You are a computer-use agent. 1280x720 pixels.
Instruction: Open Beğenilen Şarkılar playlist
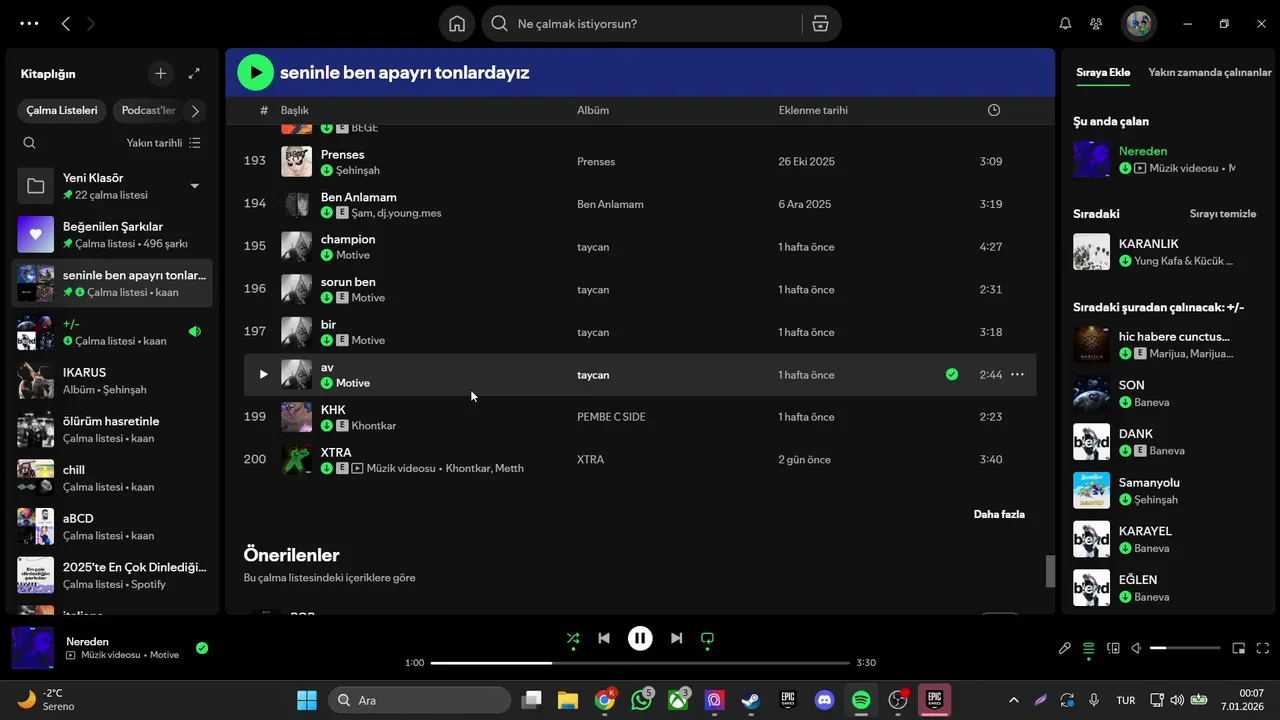tap(113, 234)
